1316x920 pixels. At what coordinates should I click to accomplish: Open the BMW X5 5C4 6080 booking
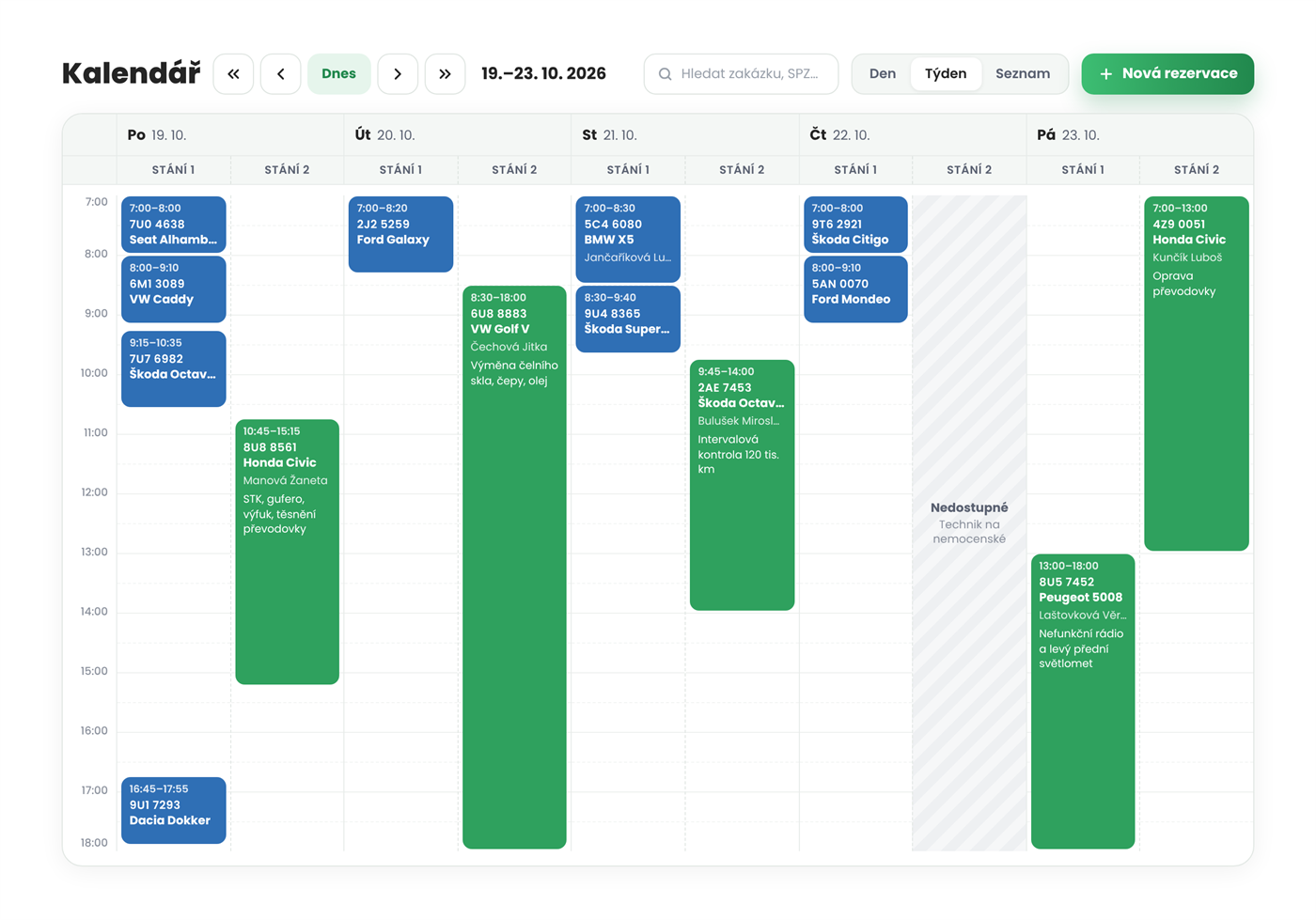628,240
